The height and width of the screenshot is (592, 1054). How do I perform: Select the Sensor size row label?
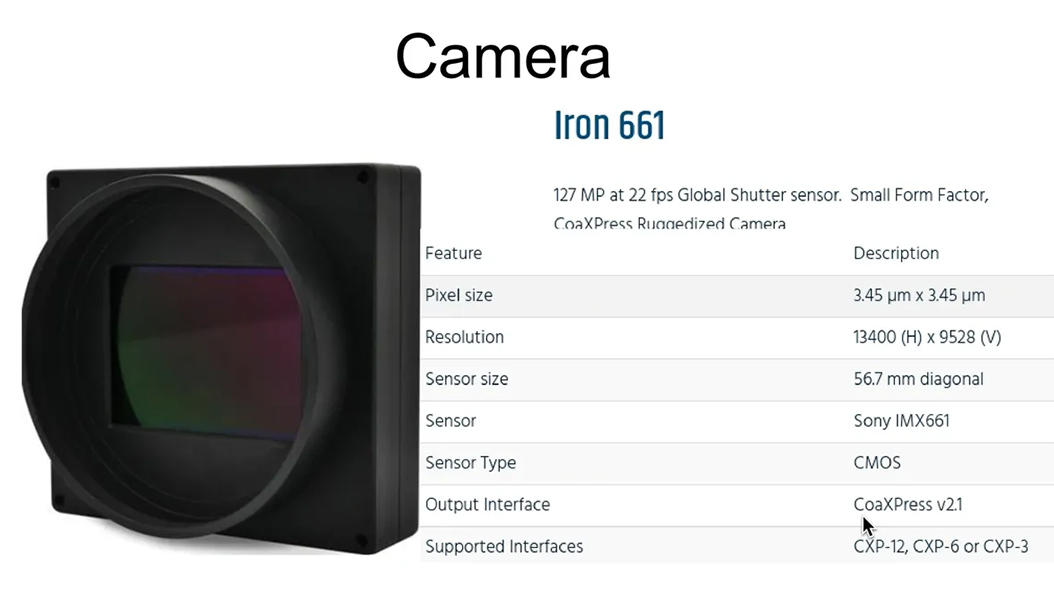(x=467, y=379)
